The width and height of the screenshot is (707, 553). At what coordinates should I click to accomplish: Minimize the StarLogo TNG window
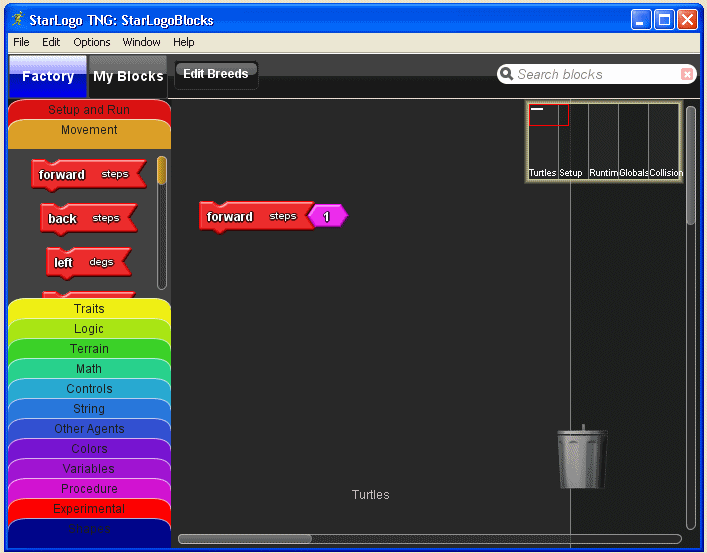[x=640, y=20]
